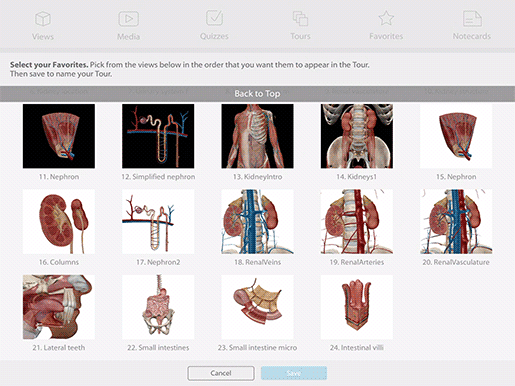
Task: Save the selected favorites tour
Action: (x=294, y=373)
